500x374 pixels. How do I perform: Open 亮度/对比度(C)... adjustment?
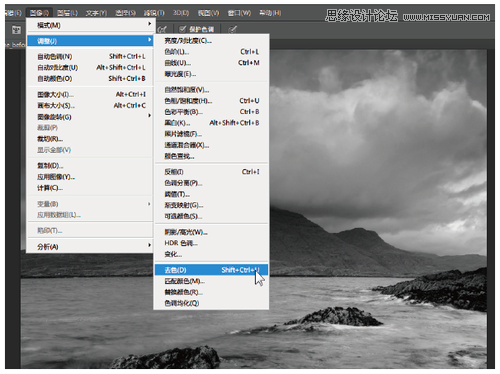point(211,40)
